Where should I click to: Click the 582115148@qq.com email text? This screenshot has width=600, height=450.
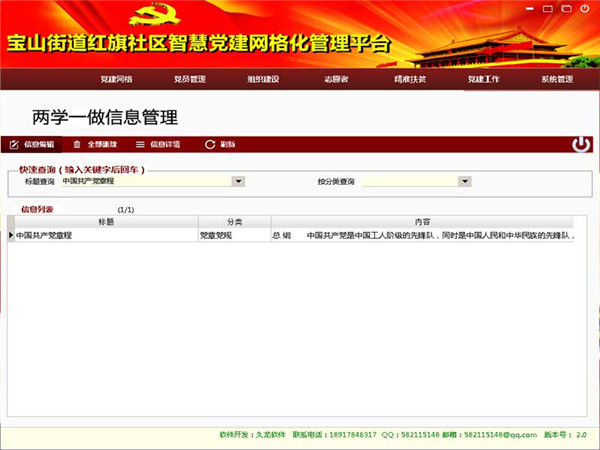click(501, 435)
